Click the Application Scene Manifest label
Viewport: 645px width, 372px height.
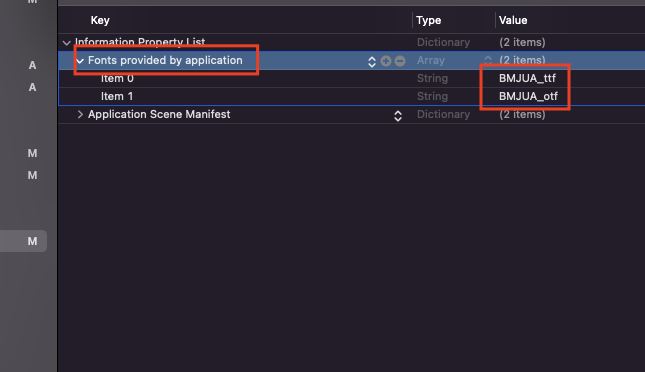coord(159,114)
